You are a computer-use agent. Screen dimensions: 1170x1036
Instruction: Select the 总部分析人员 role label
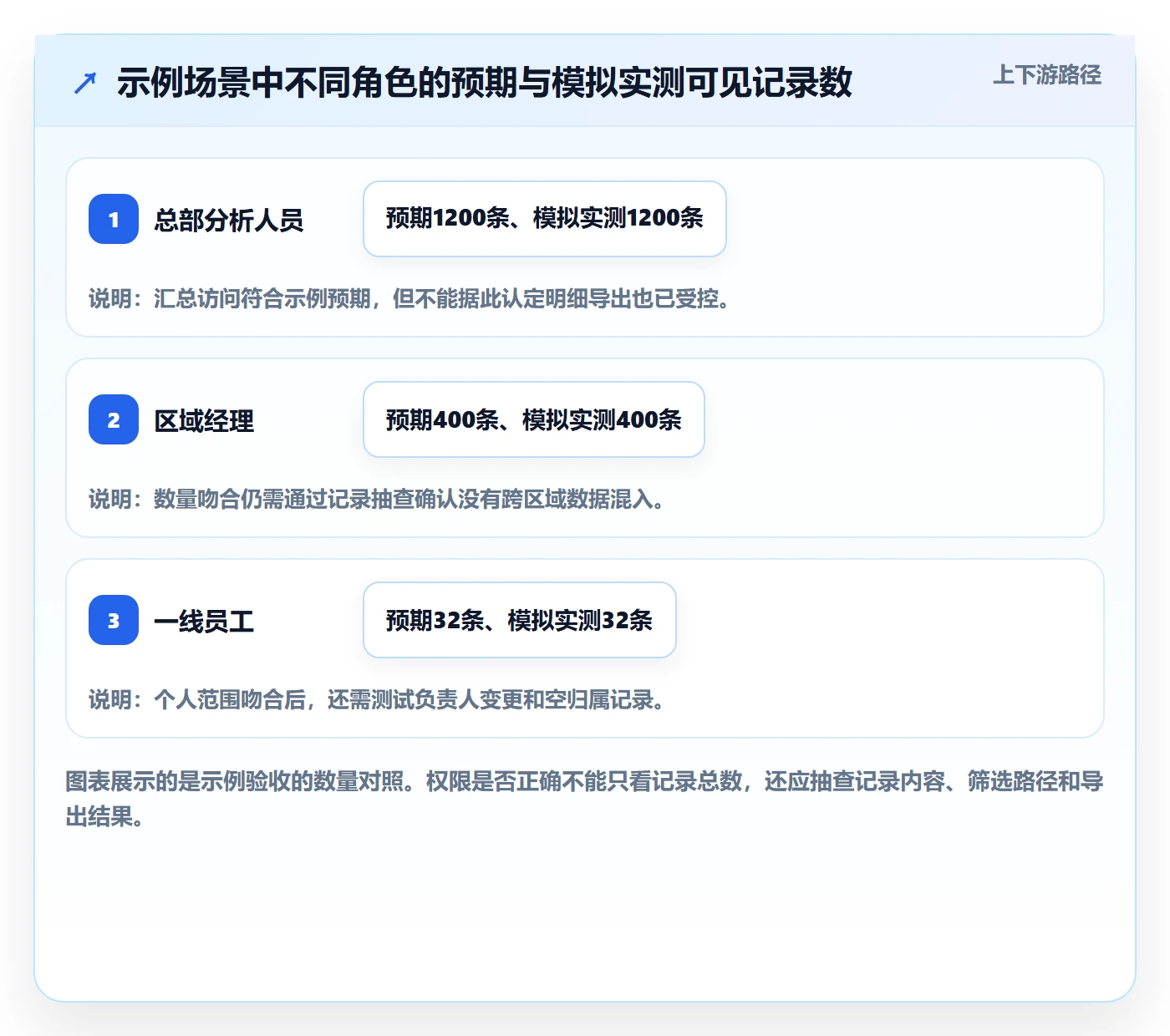229,220
